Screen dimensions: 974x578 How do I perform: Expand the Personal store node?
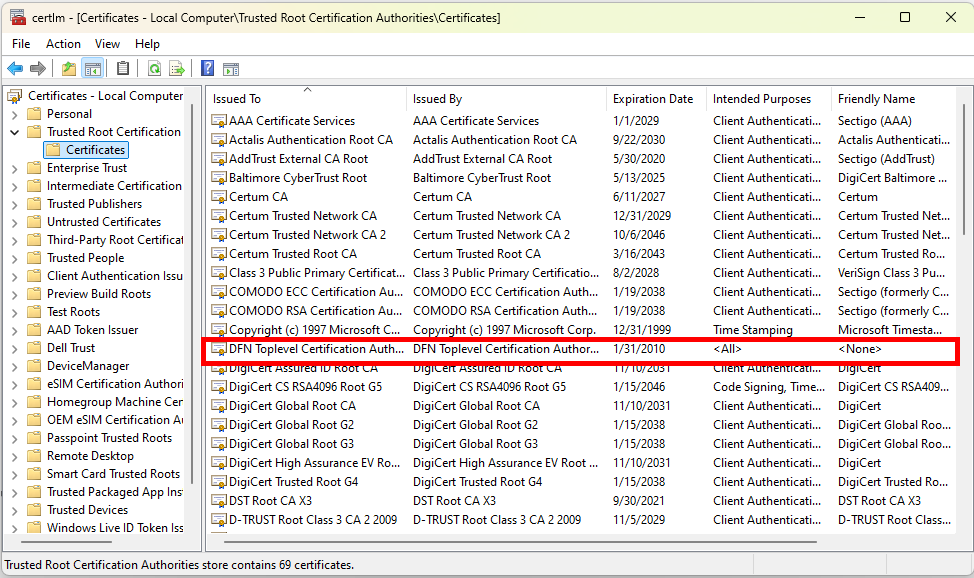pos(15,114)
